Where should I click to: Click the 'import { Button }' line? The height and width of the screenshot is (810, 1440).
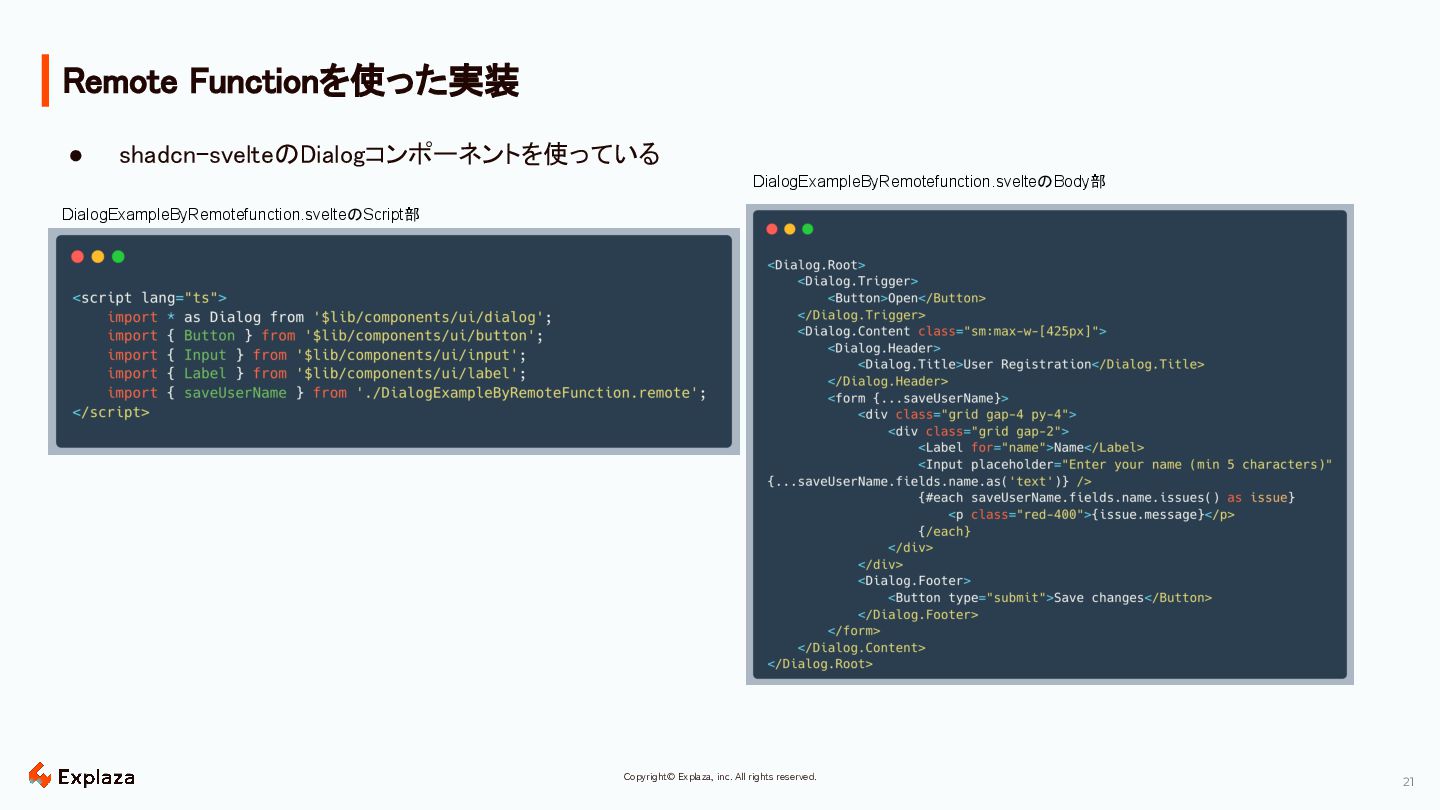pos(326,336)
